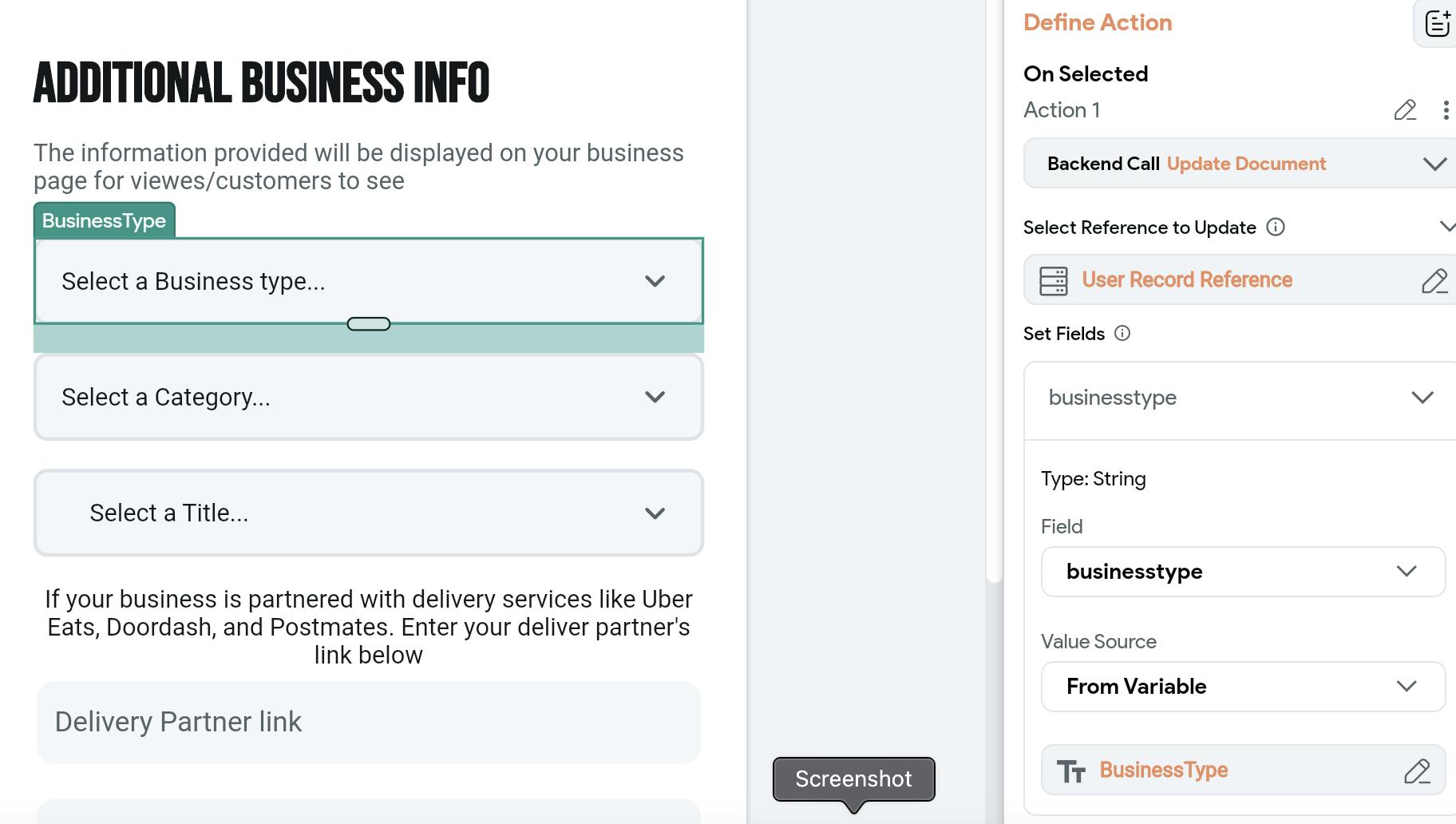Click the add notes icon beside Define Action

[x=1438, y=23]
